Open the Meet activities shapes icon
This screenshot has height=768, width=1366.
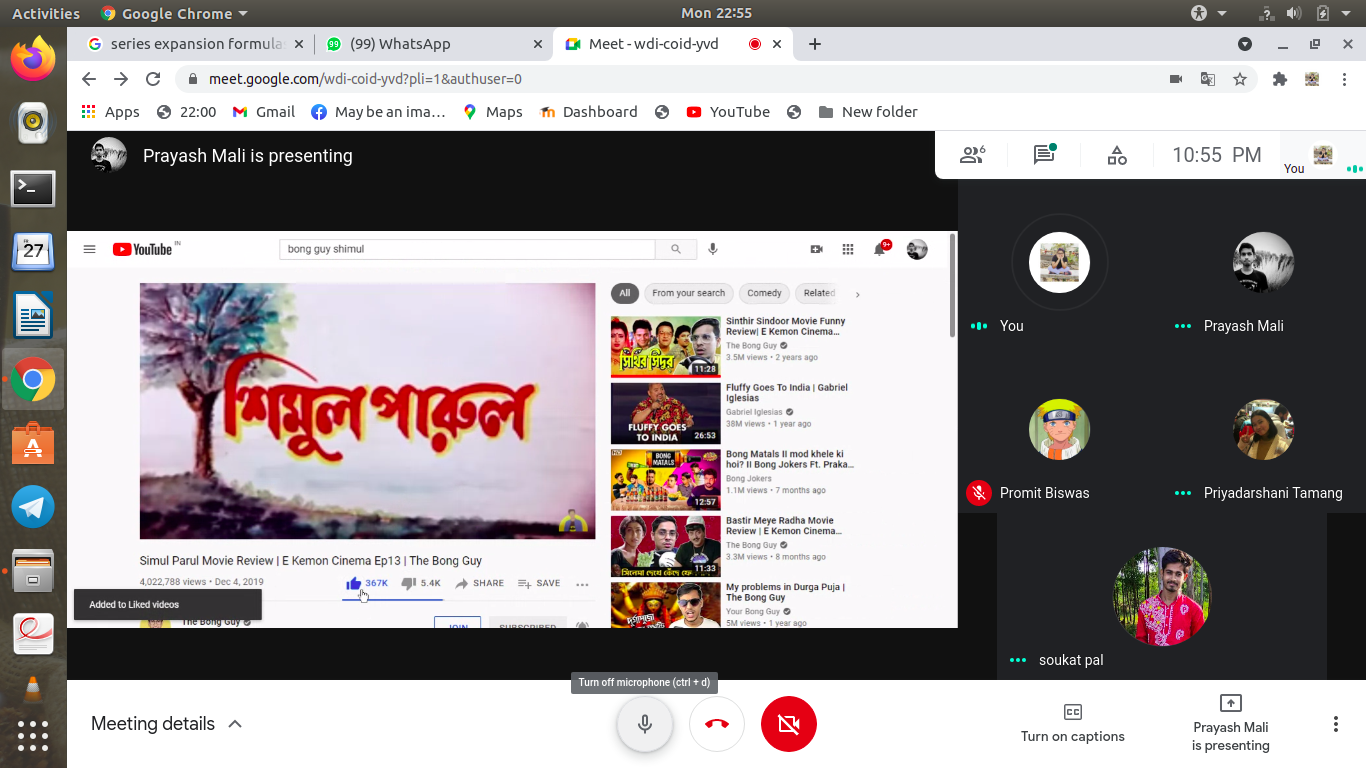coord(1117,155)
